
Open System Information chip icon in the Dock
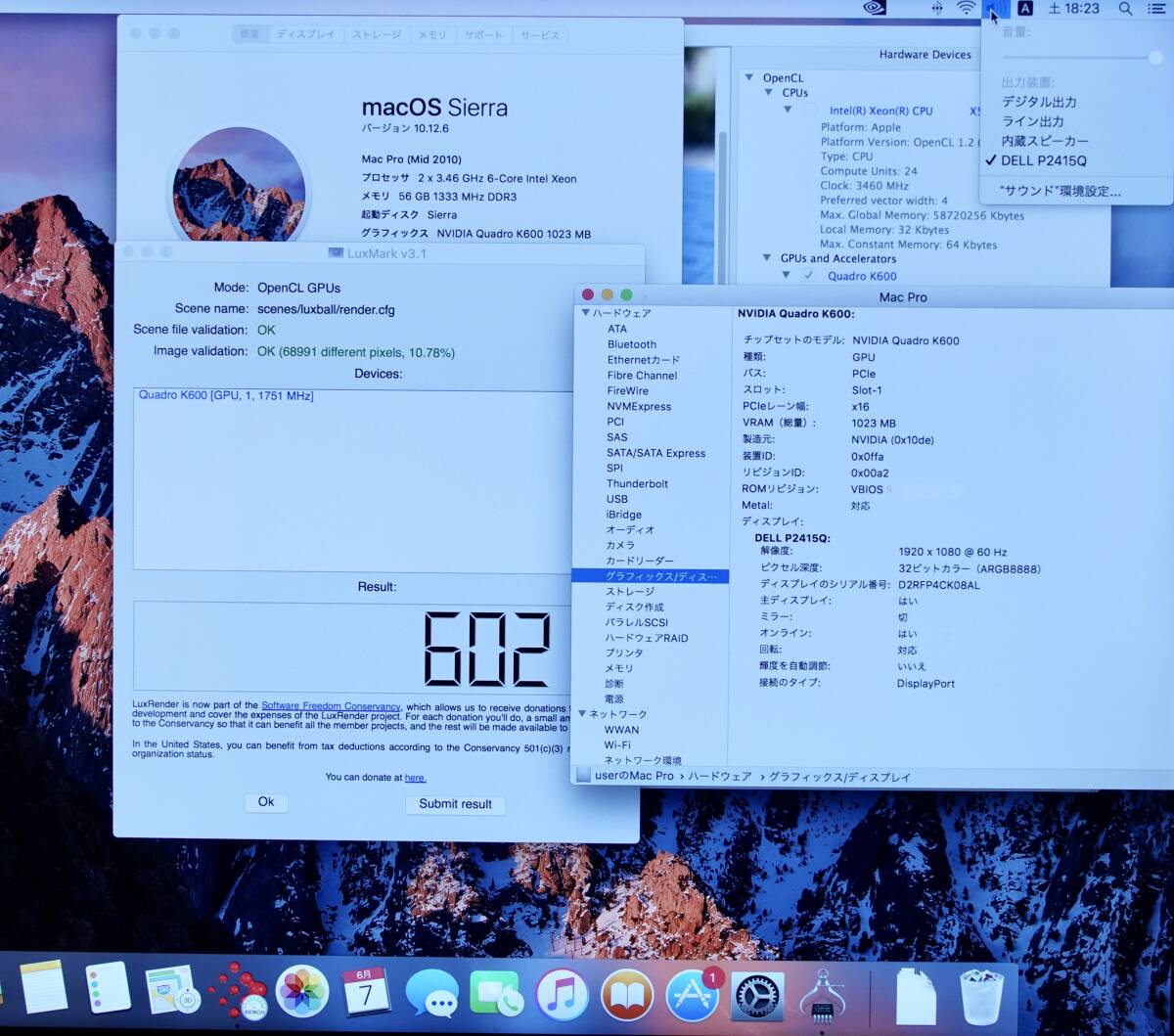pyautogui.click(x=823, y=996)
